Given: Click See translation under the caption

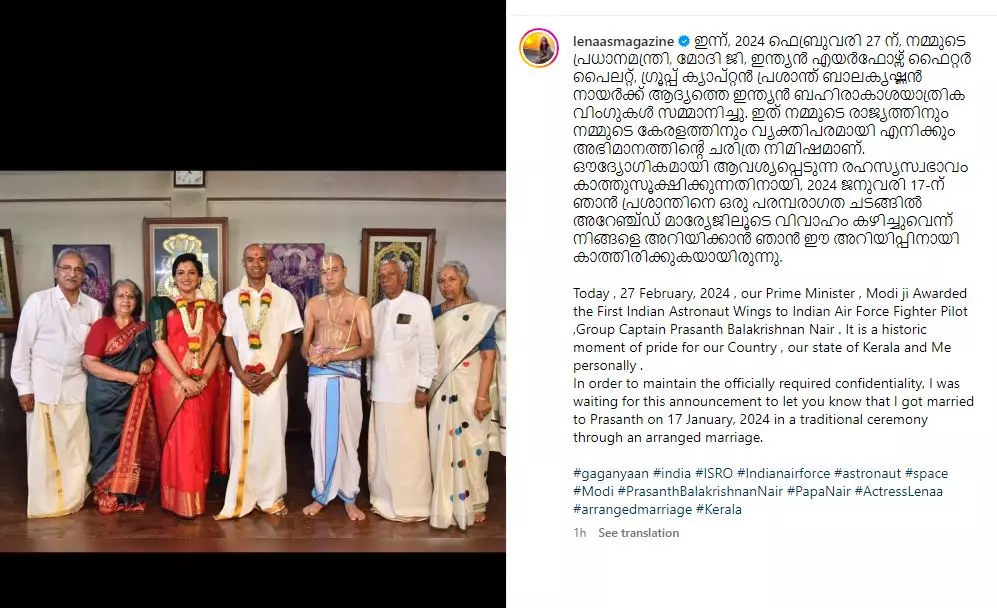Looking at the screenshot, I should tap(638, 533).
